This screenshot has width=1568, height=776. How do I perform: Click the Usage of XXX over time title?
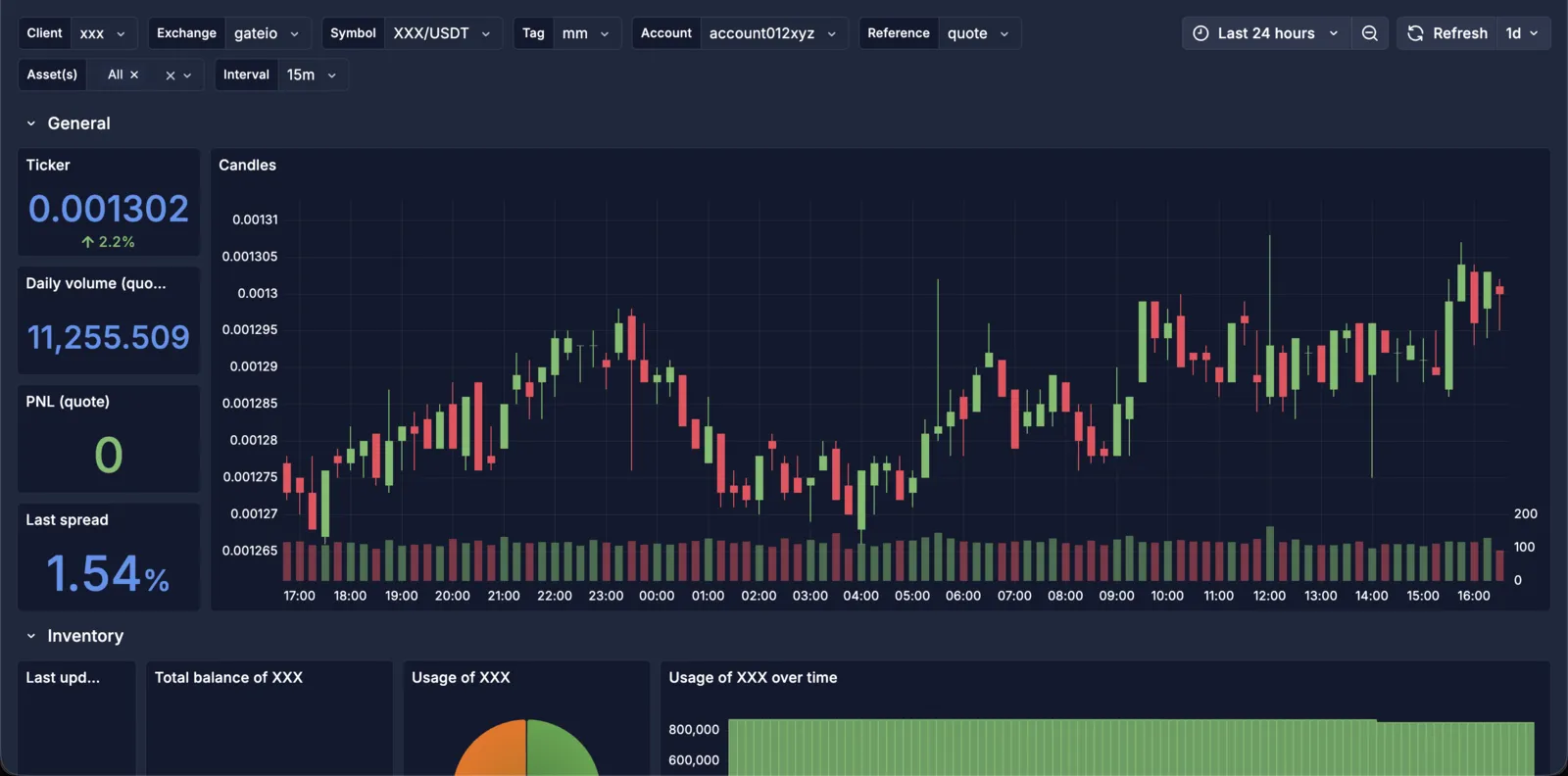click(x=753, y=677)
